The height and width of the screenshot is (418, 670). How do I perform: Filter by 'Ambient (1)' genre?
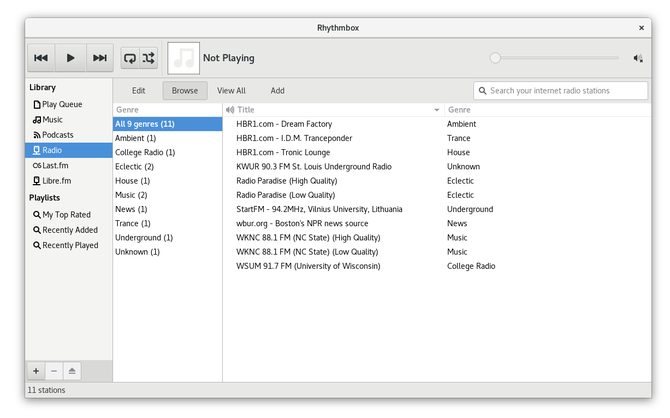click(168, 138)
